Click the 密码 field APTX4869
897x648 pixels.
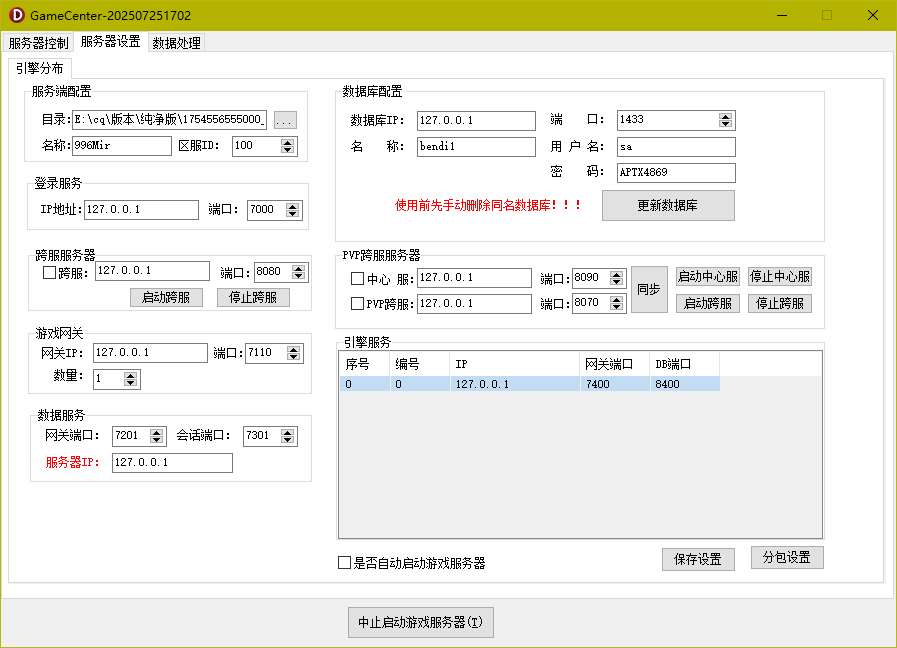coord(676,173)
